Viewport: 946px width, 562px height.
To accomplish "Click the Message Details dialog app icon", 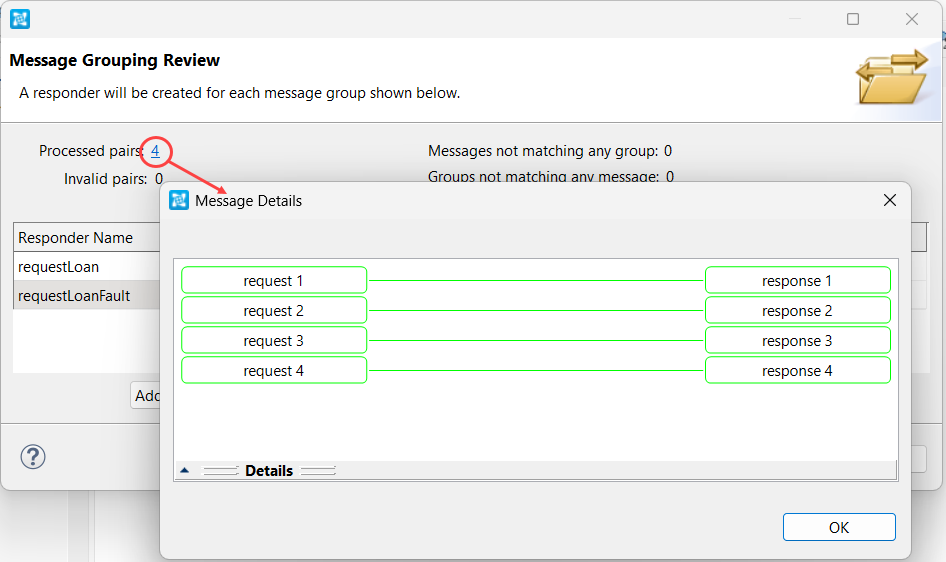I will tap(179, 200).
